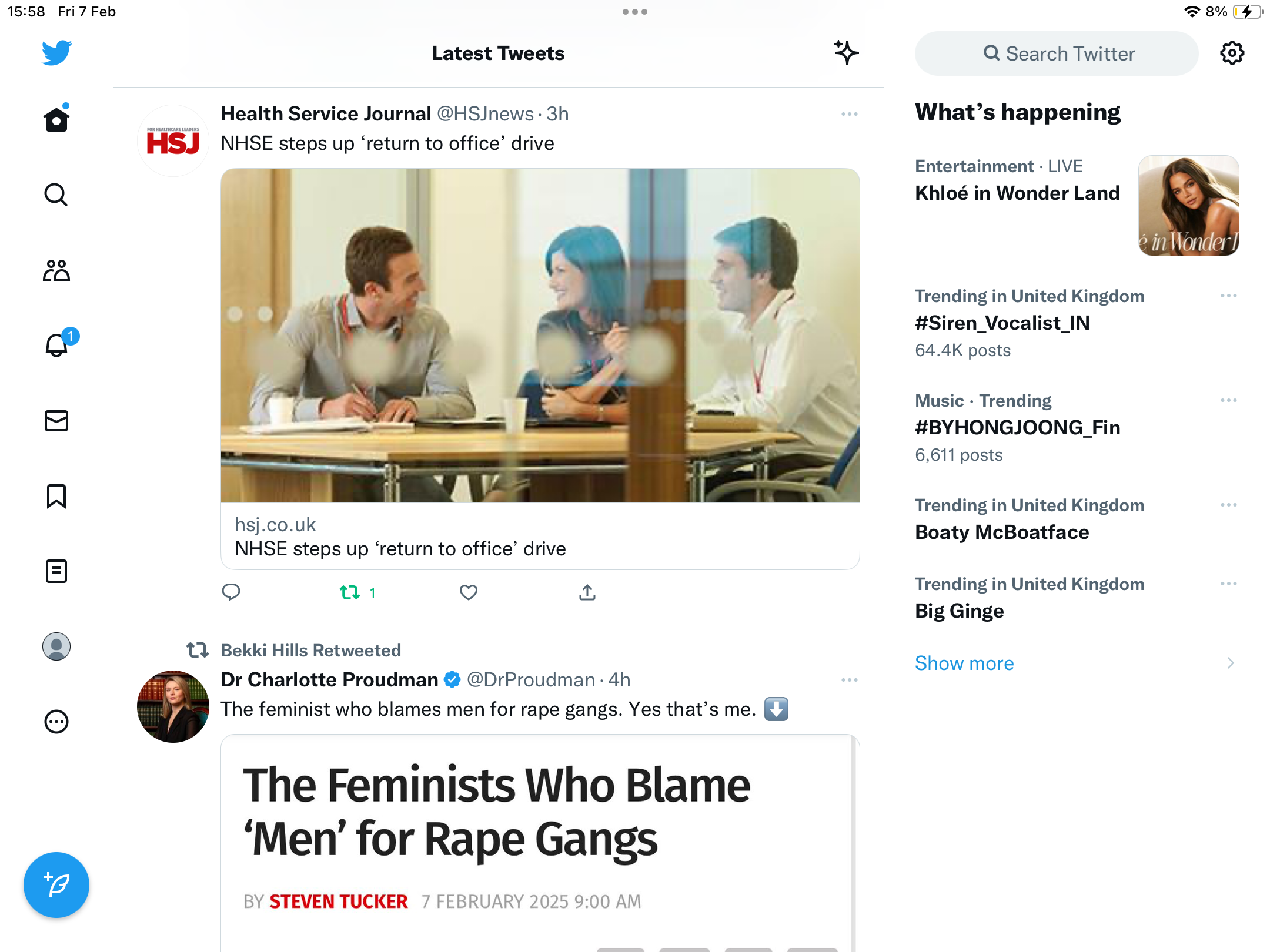Open options for #Siren_Vocalist_IN trend
This screenshot has height=952, width=1270.
coord(1229,296)
